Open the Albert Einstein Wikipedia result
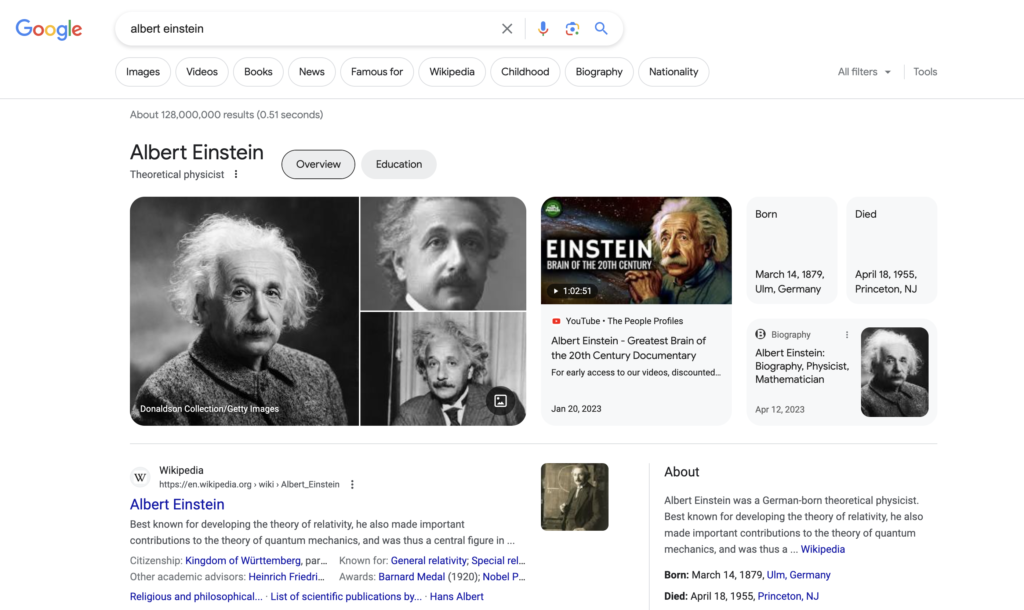This screenshot has height=610, width=1024. pos(177,505)
